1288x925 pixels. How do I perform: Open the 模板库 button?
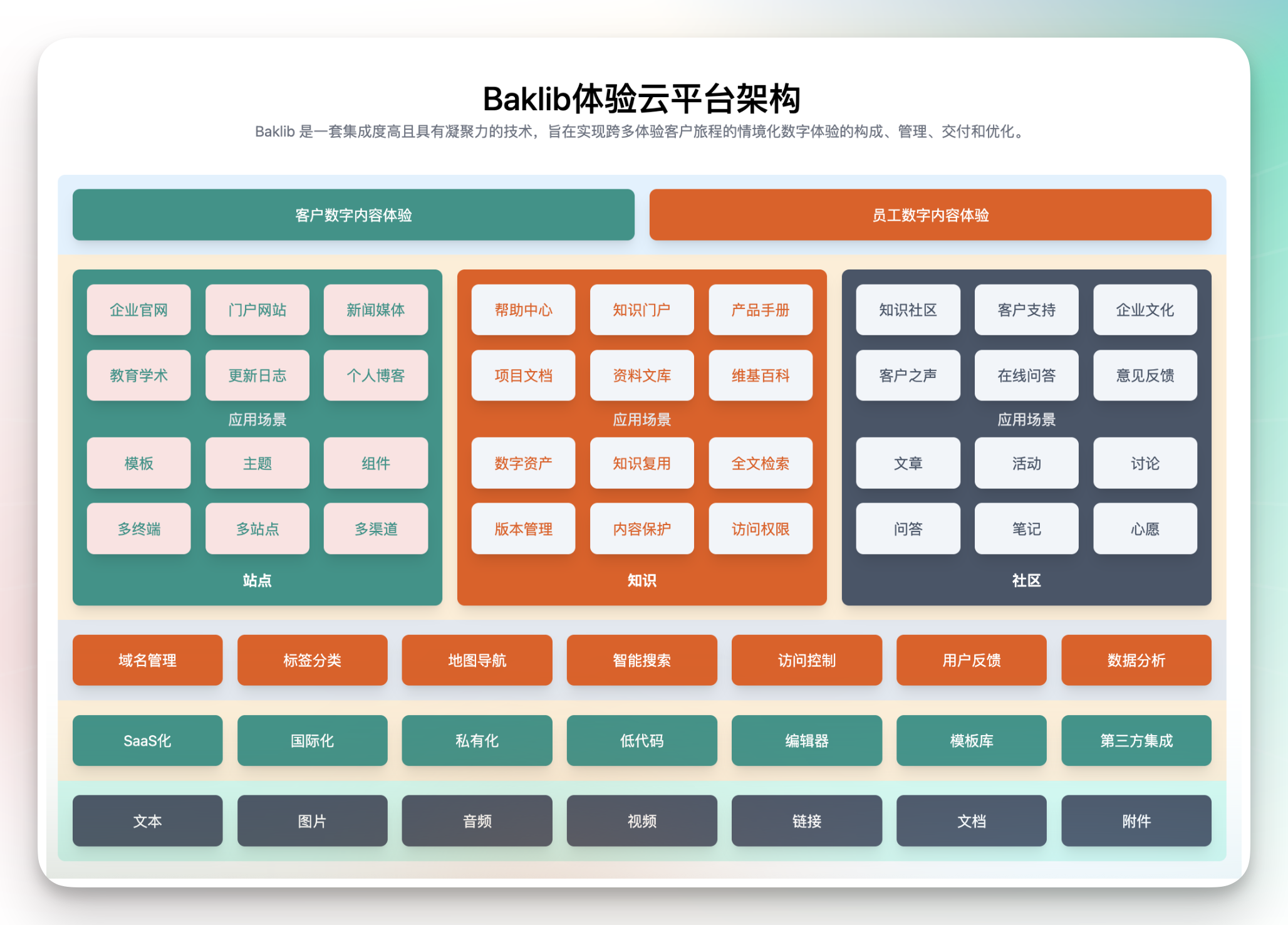pos(972,741)
